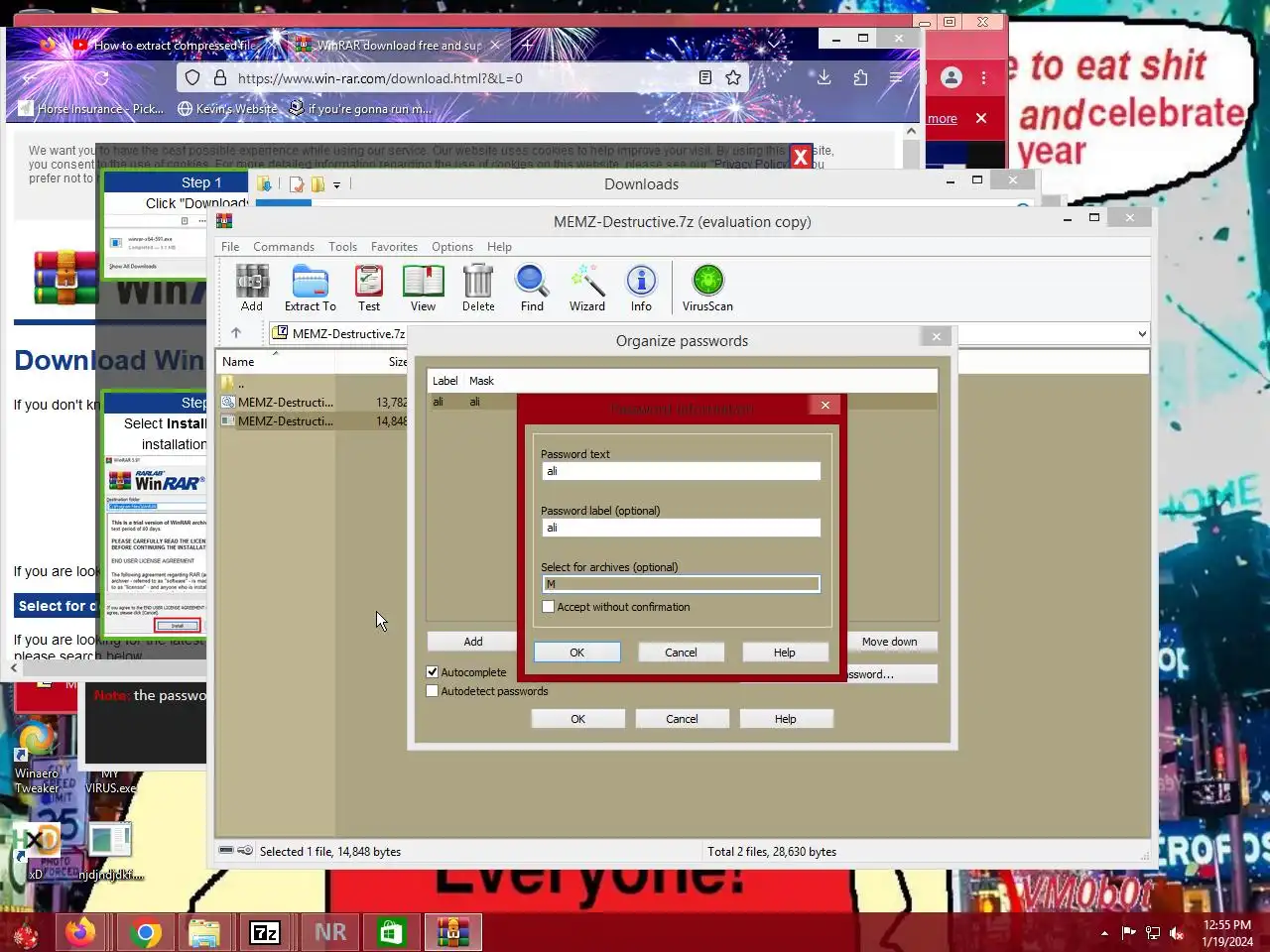
Task: Open Firefox reader view icon
Action: (x=704, y=77)
